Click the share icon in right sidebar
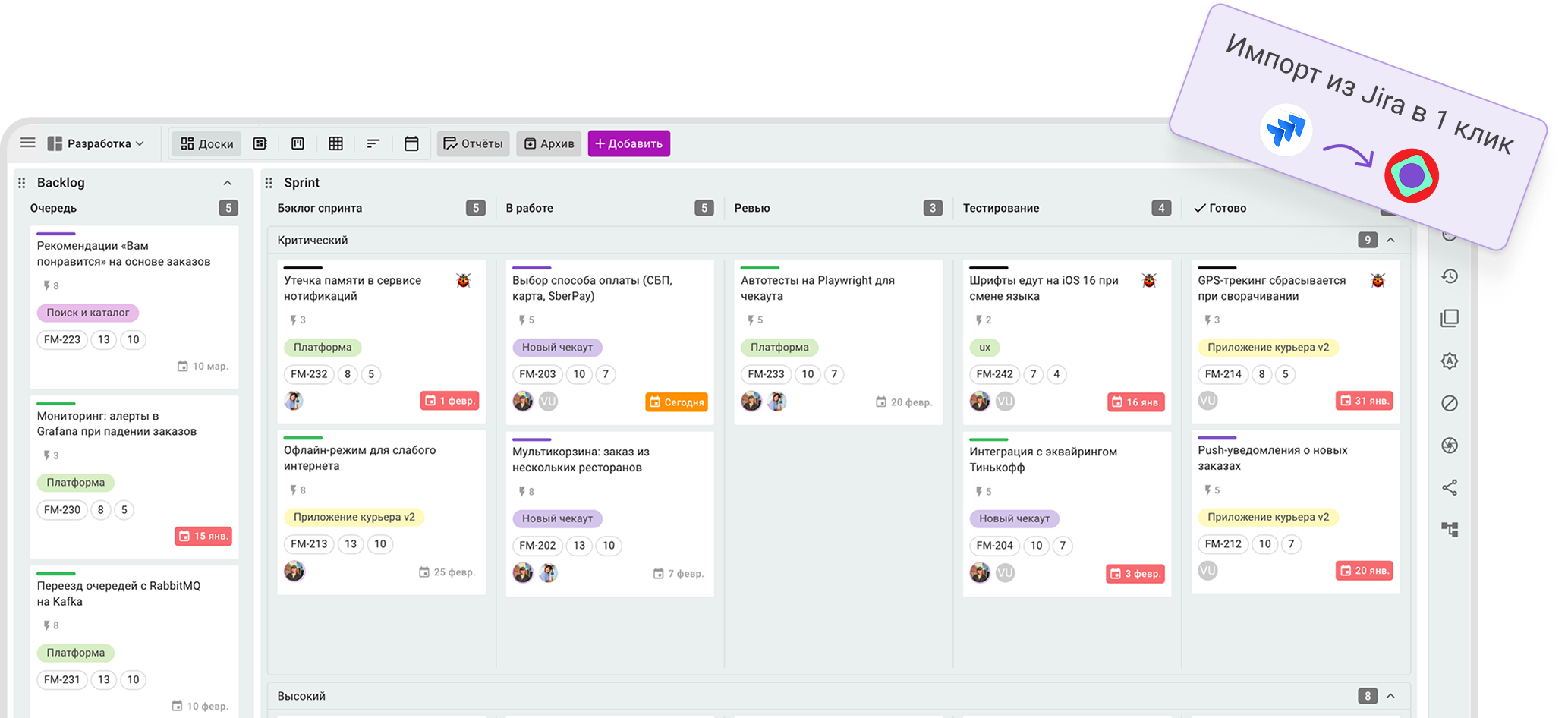 coord(1450,487)
